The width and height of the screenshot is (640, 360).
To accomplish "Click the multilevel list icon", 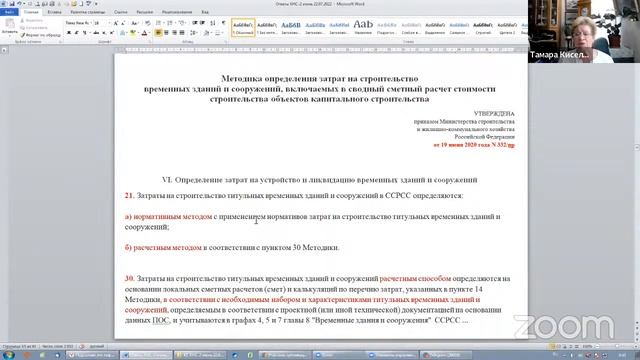I will click(x=182, y=23).
